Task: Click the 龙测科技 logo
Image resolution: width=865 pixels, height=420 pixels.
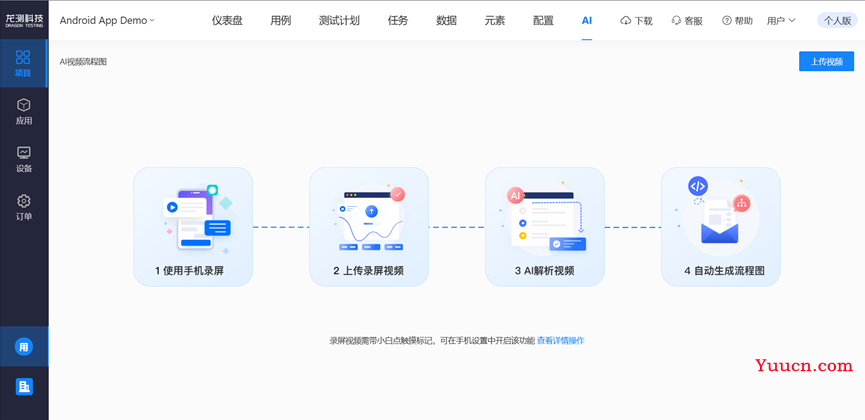Action: (x=24, y=20)
